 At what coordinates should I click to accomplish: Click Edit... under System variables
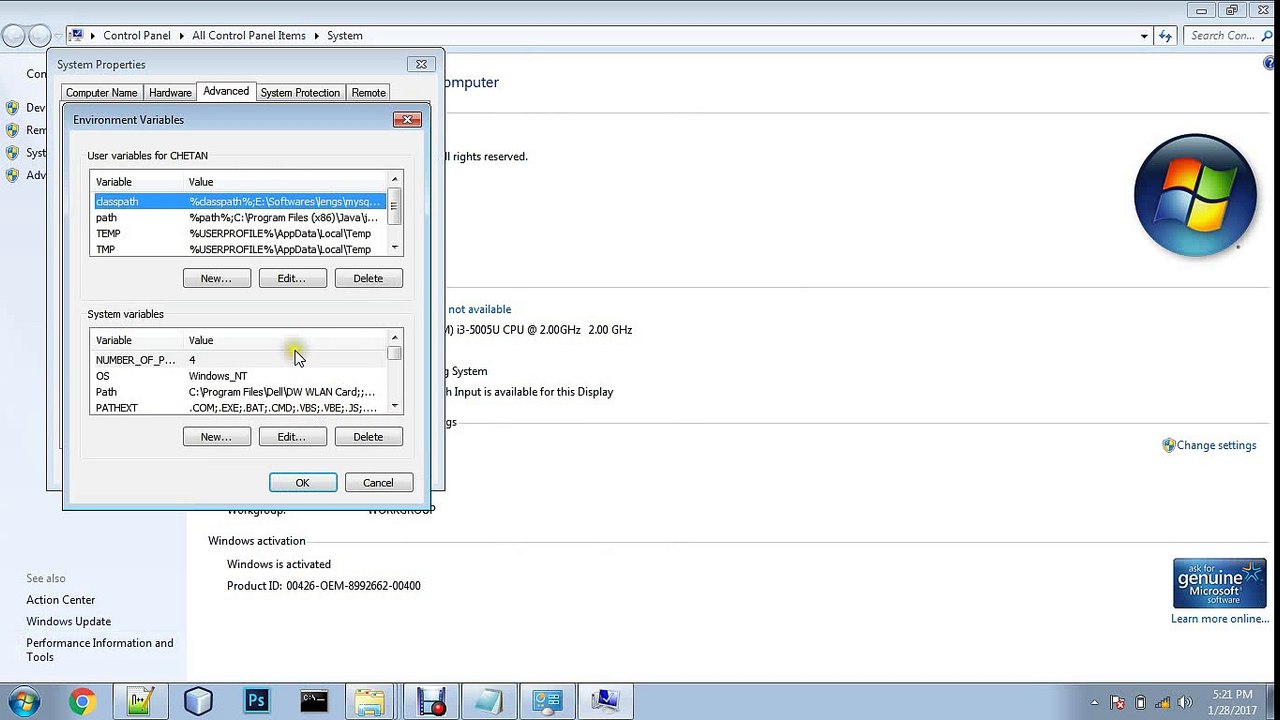point(293,437)
